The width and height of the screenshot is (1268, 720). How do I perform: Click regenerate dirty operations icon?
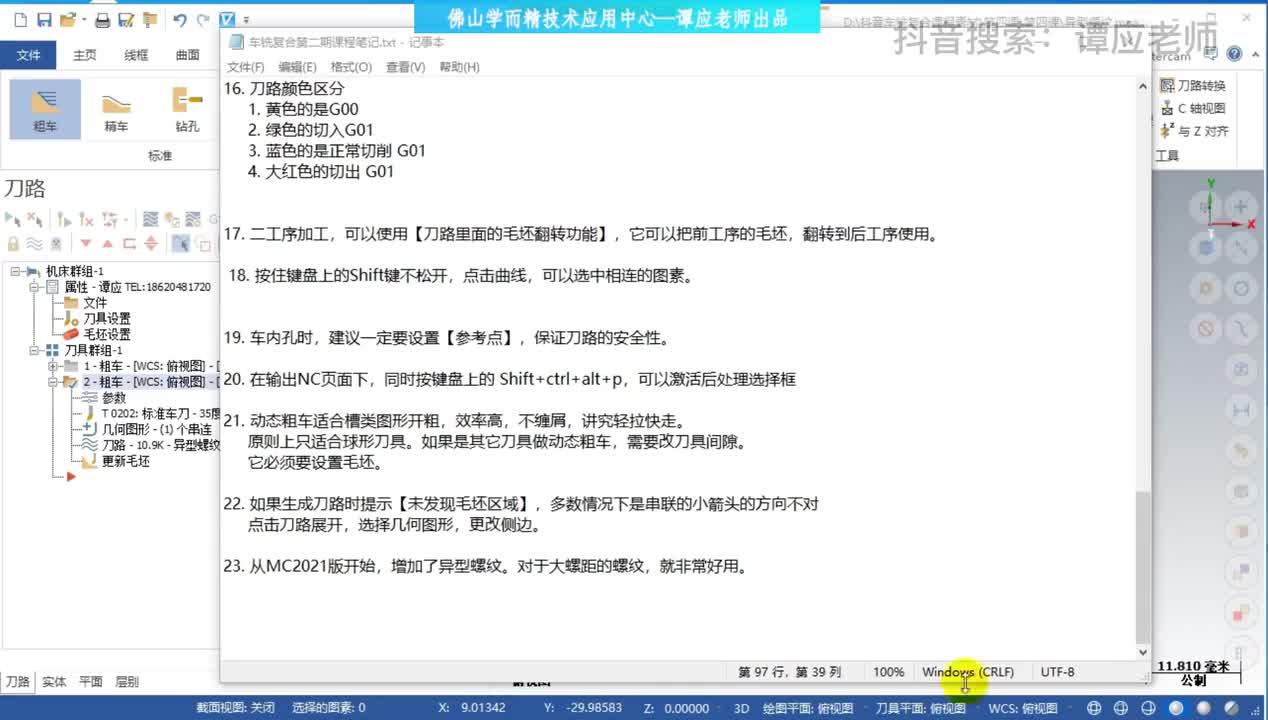click(x=87, y=219)
